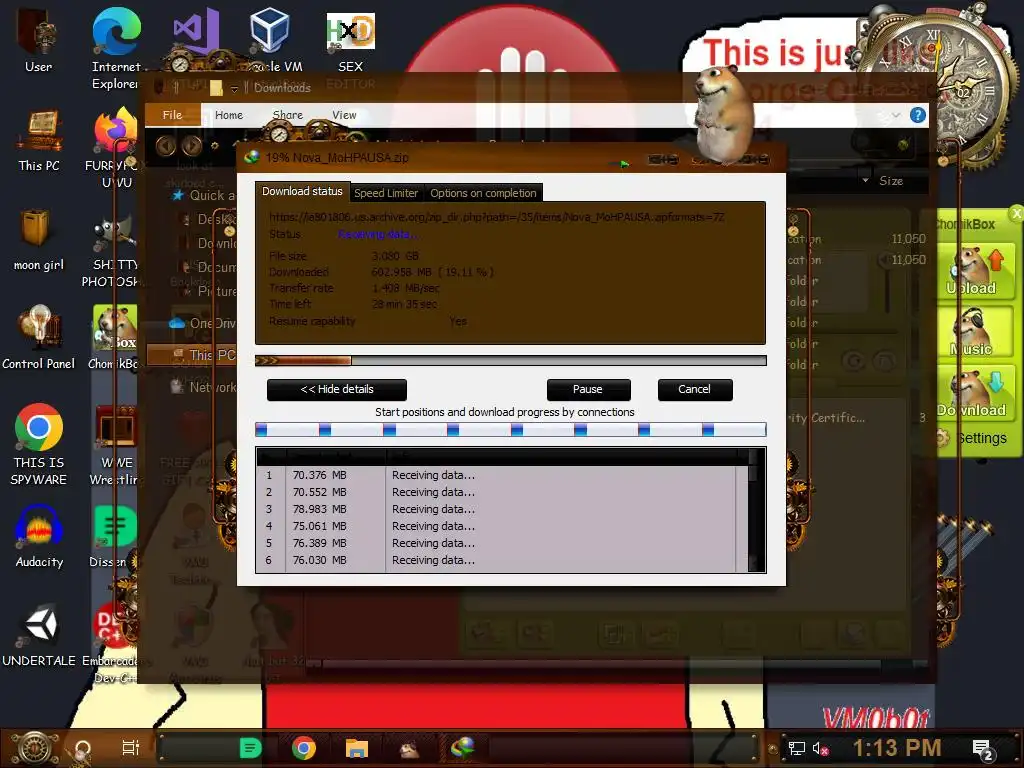The image size is (1024, 768).
Task: Click the Size column header
Action: point(891,181)
